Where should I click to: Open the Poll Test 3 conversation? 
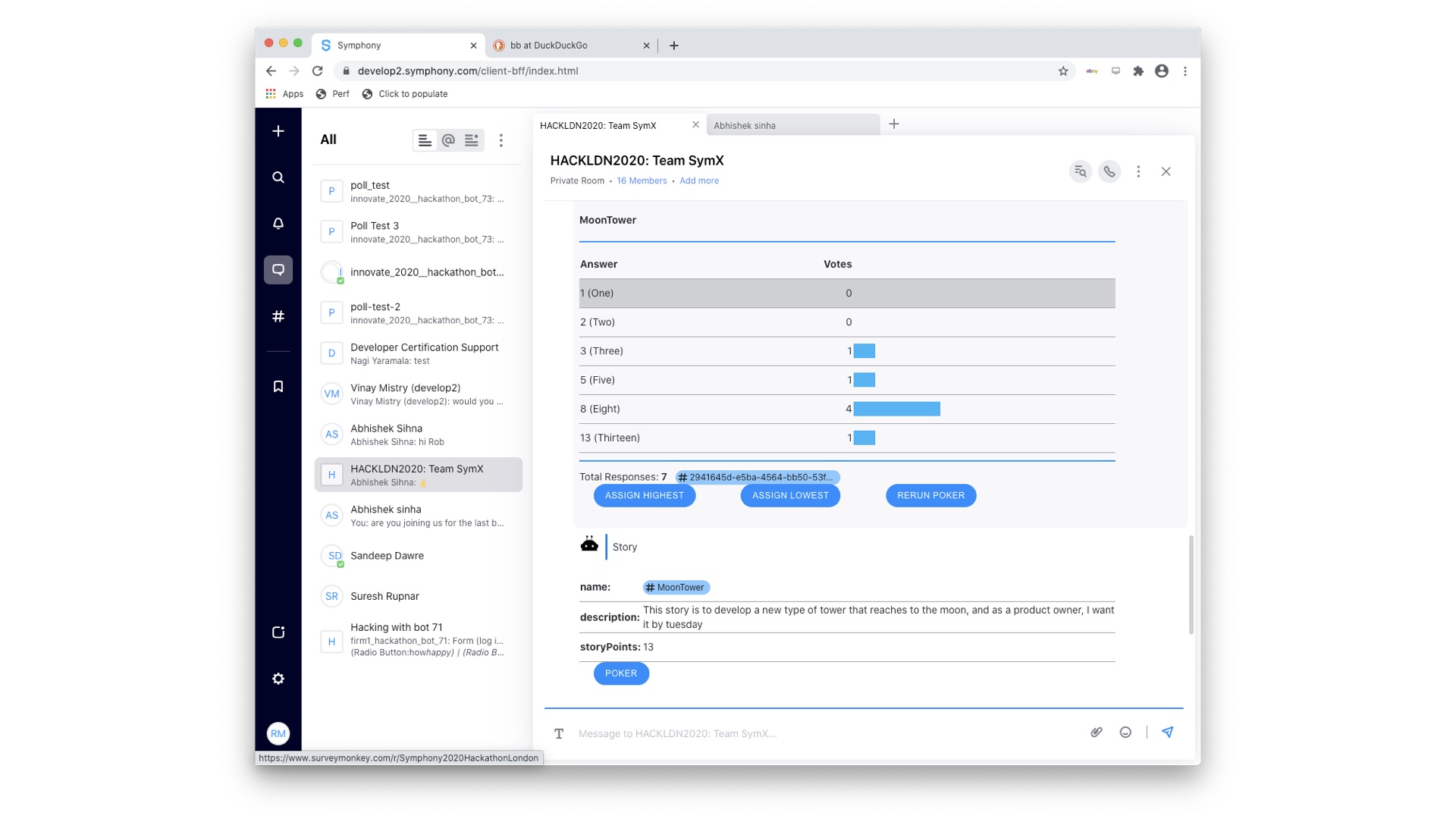coord(419,232)
